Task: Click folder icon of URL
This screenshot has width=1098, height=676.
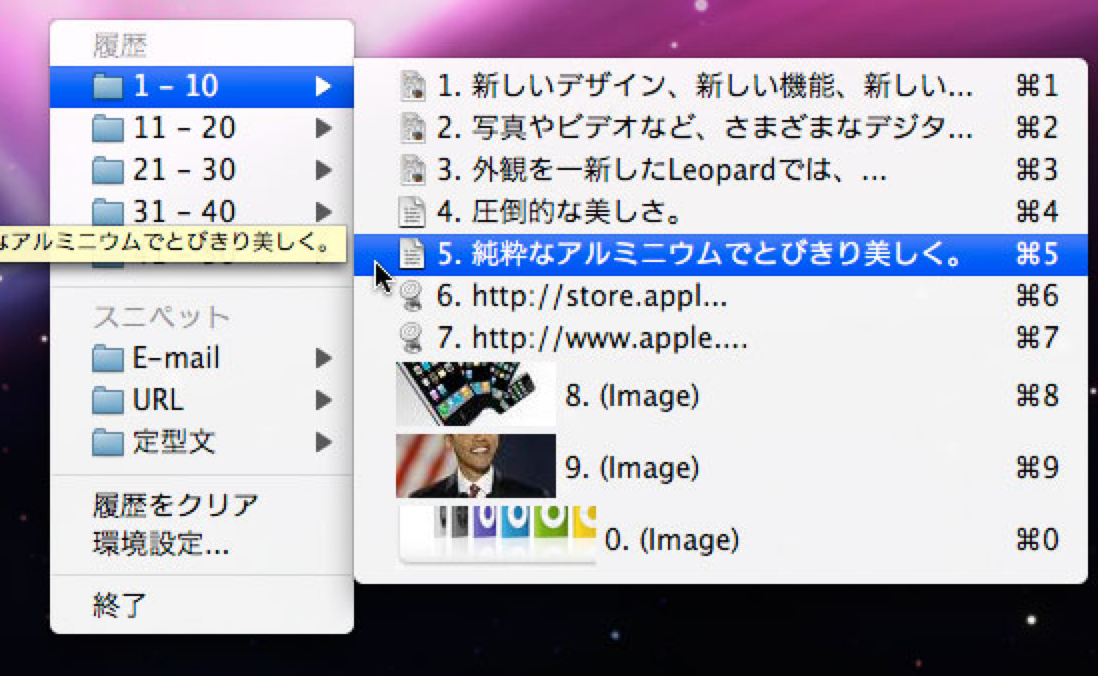Action: pyautogui.click(x=108, y=401)
